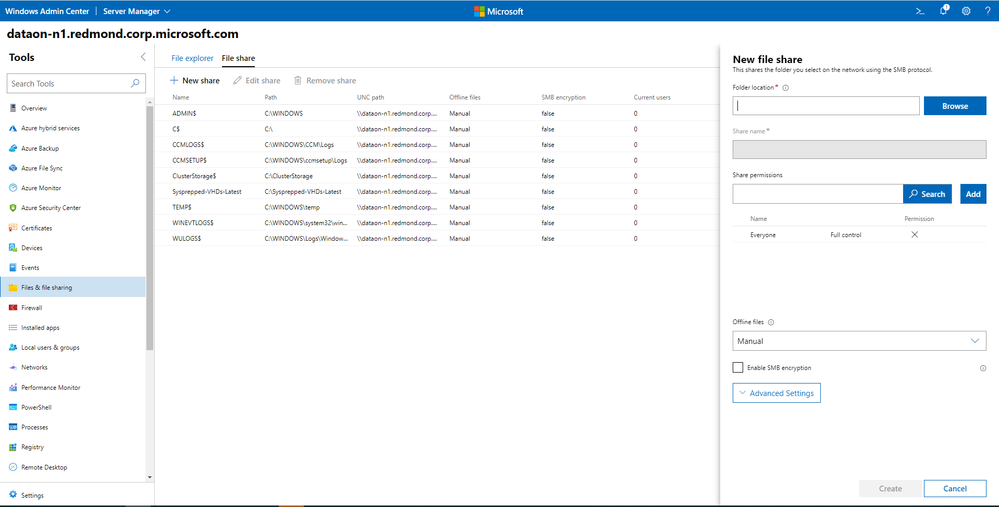Viewport: 999px width, 507px height.
Task: Open the Azure Security Center shield icon
Action: tap(13, 208)
